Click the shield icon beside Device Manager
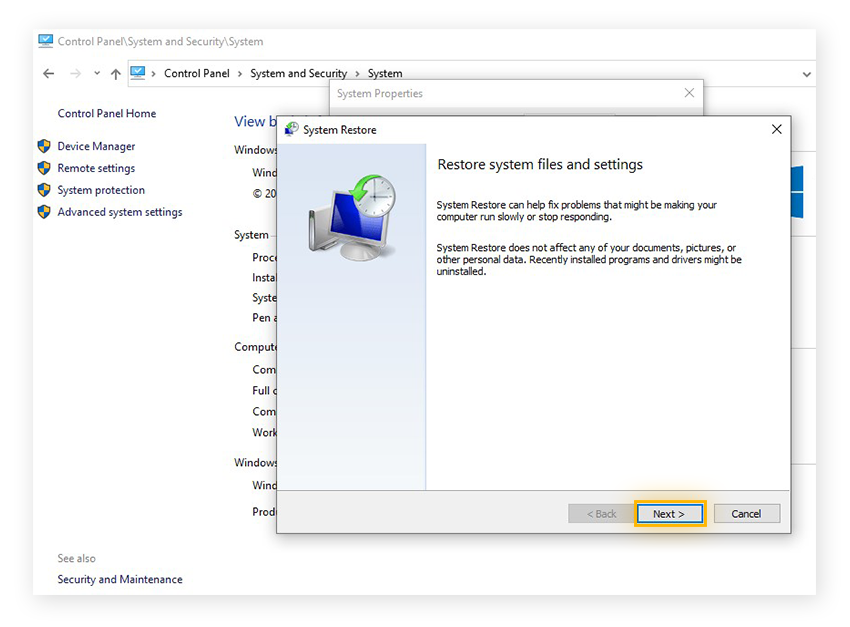850x627 pixels. [44, 146]
